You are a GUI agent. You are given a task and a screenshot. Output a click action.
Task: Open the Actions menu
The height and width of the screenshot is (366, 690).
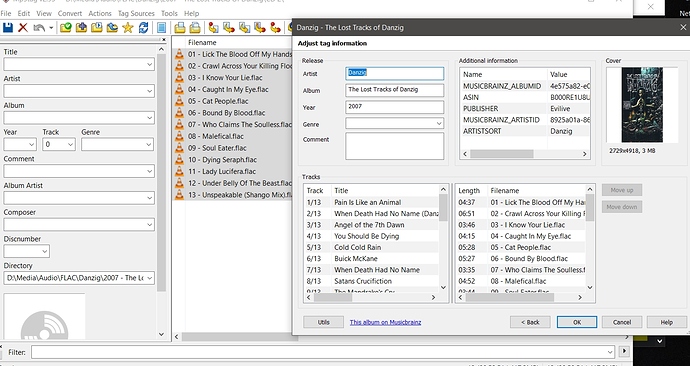click(x=100, y=14)
